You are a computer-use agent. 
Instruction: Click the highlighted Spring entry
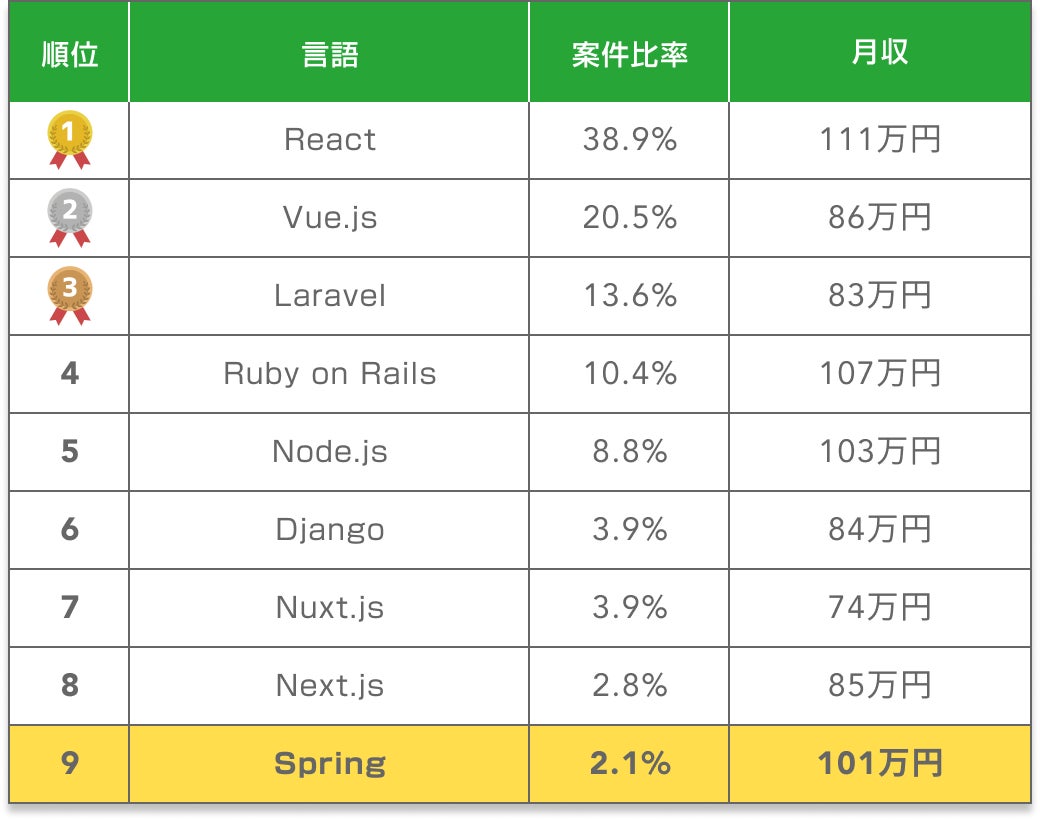pyautogui.click(x=329, y=763)
